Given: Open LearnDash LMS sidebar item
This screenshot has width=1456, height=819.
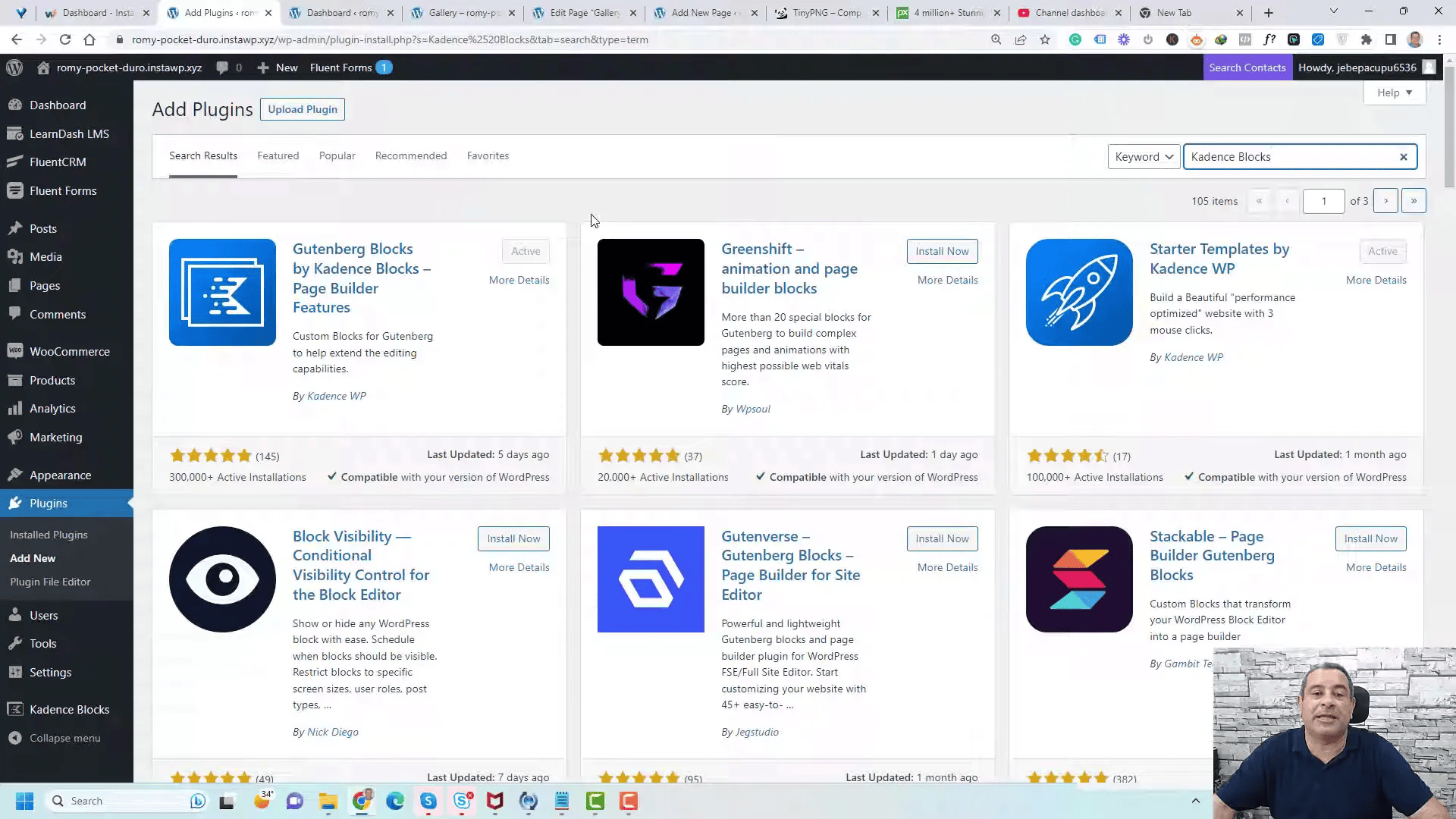Looking at the screenshot, I should coord(69,133).
